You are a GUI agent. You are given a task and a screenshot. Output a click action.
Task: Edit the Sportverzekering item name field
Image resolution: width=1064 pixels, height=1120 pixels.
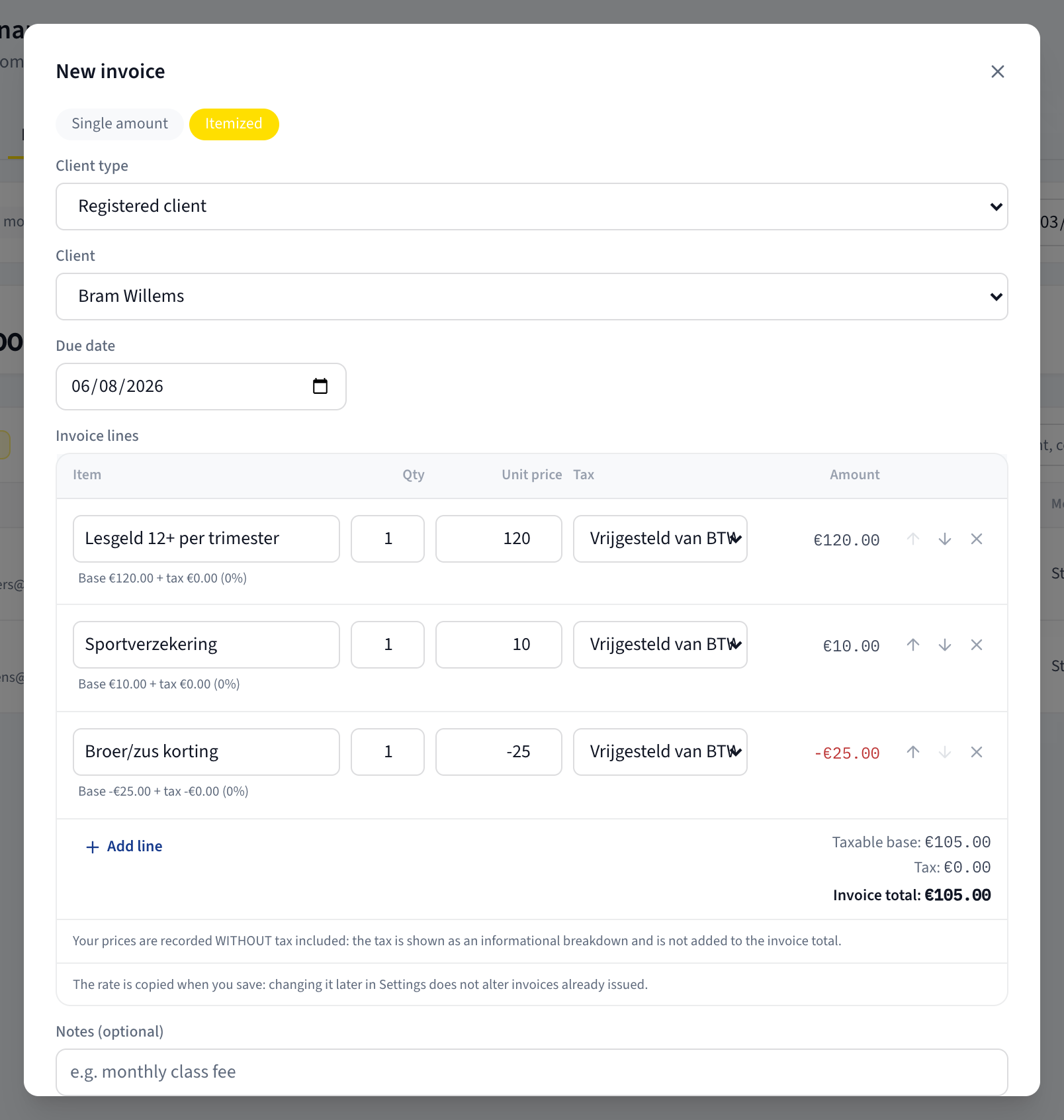click(206, 645)
